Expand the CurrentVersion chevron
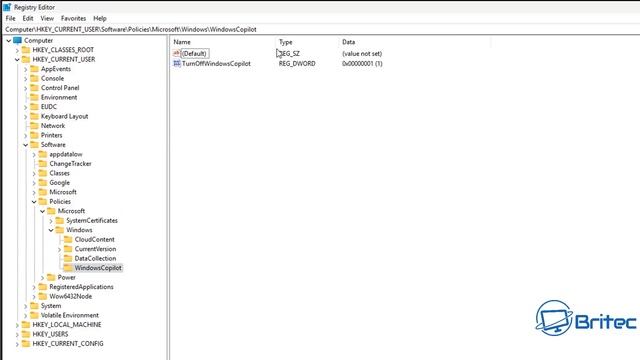This screenshot has height=360, width=640. tap(60, 249)
